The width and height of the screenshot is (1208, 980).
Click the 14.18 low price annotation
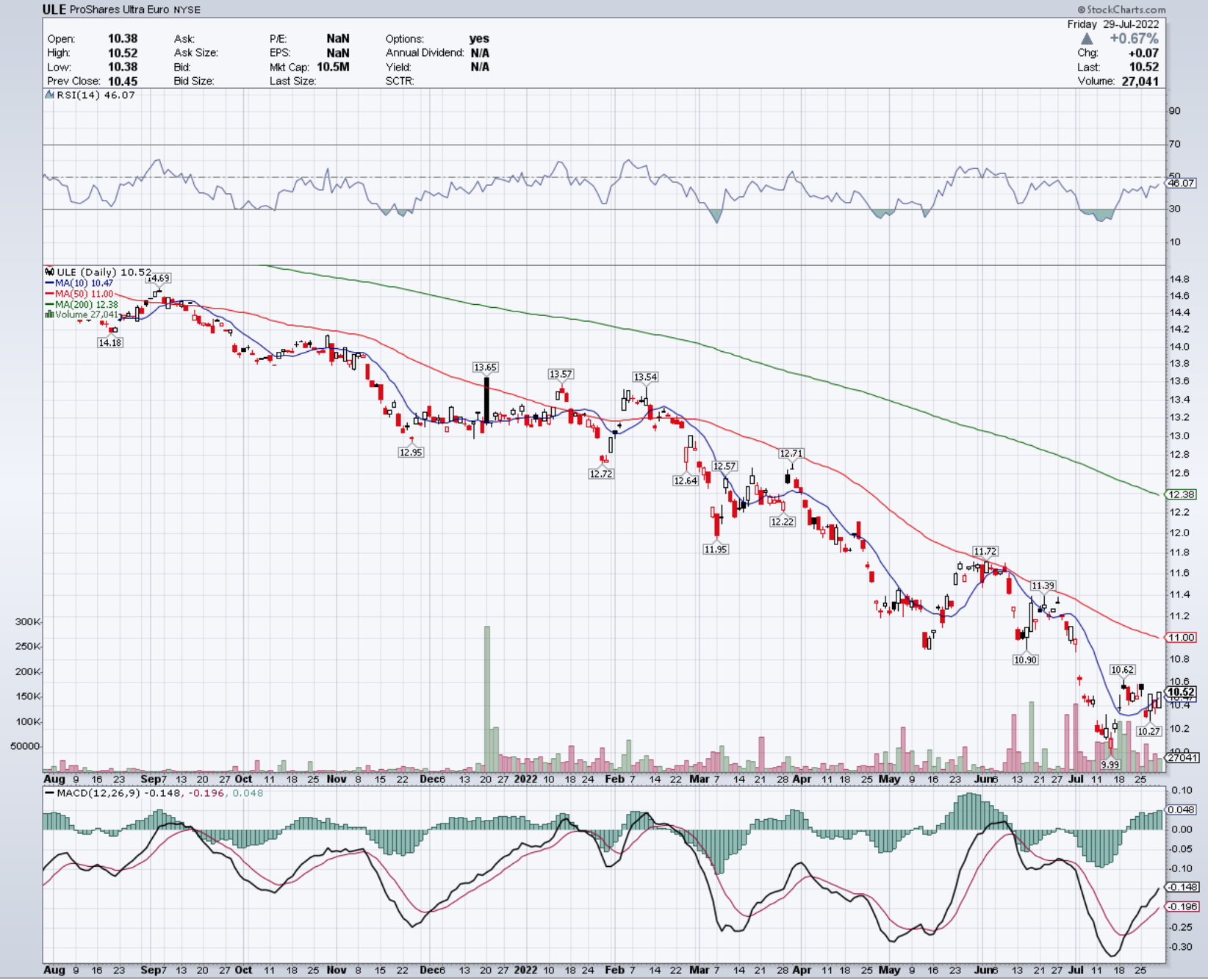(110, 342)
